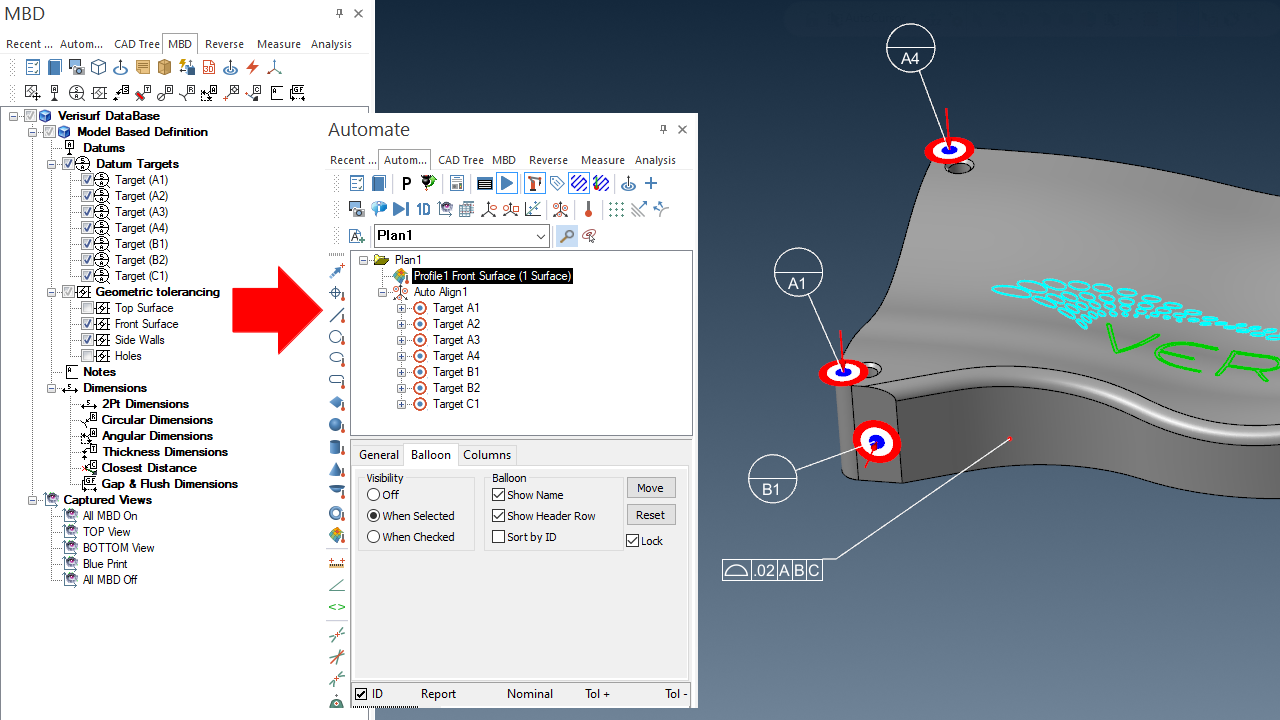
Task: Enable the Sort by ID checkbox
Action: pyautogui.click(x=499, y=537)
